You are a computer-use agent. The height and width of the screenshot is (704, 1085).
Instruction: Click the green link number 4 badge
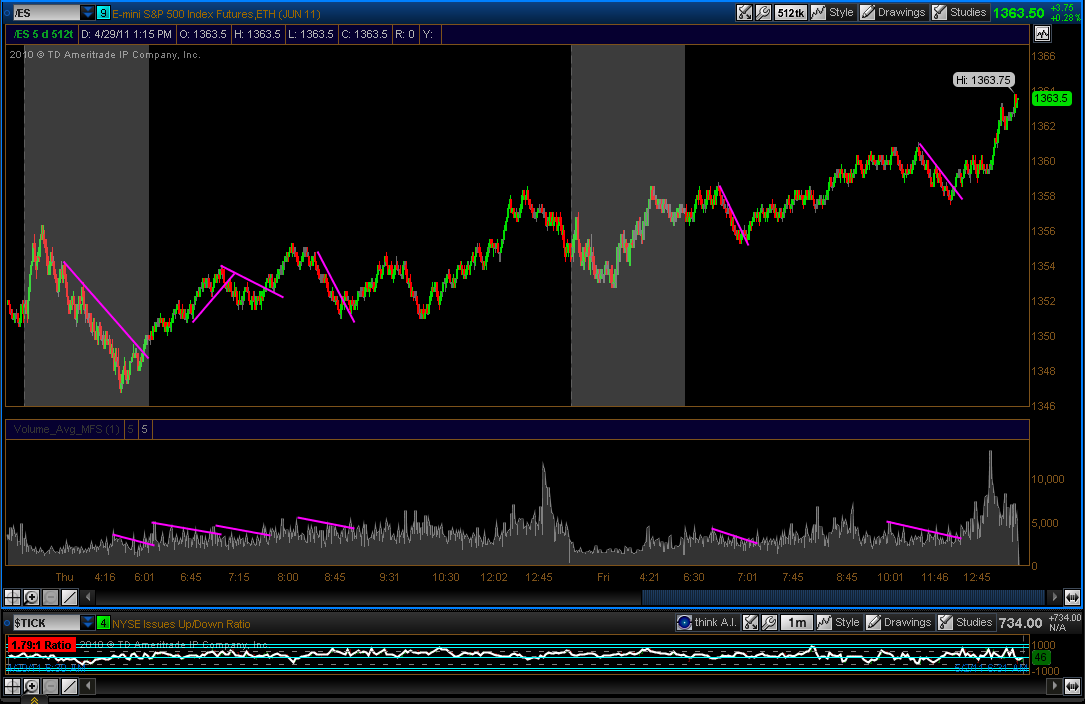pyautogui.click(x=103, y=623)
